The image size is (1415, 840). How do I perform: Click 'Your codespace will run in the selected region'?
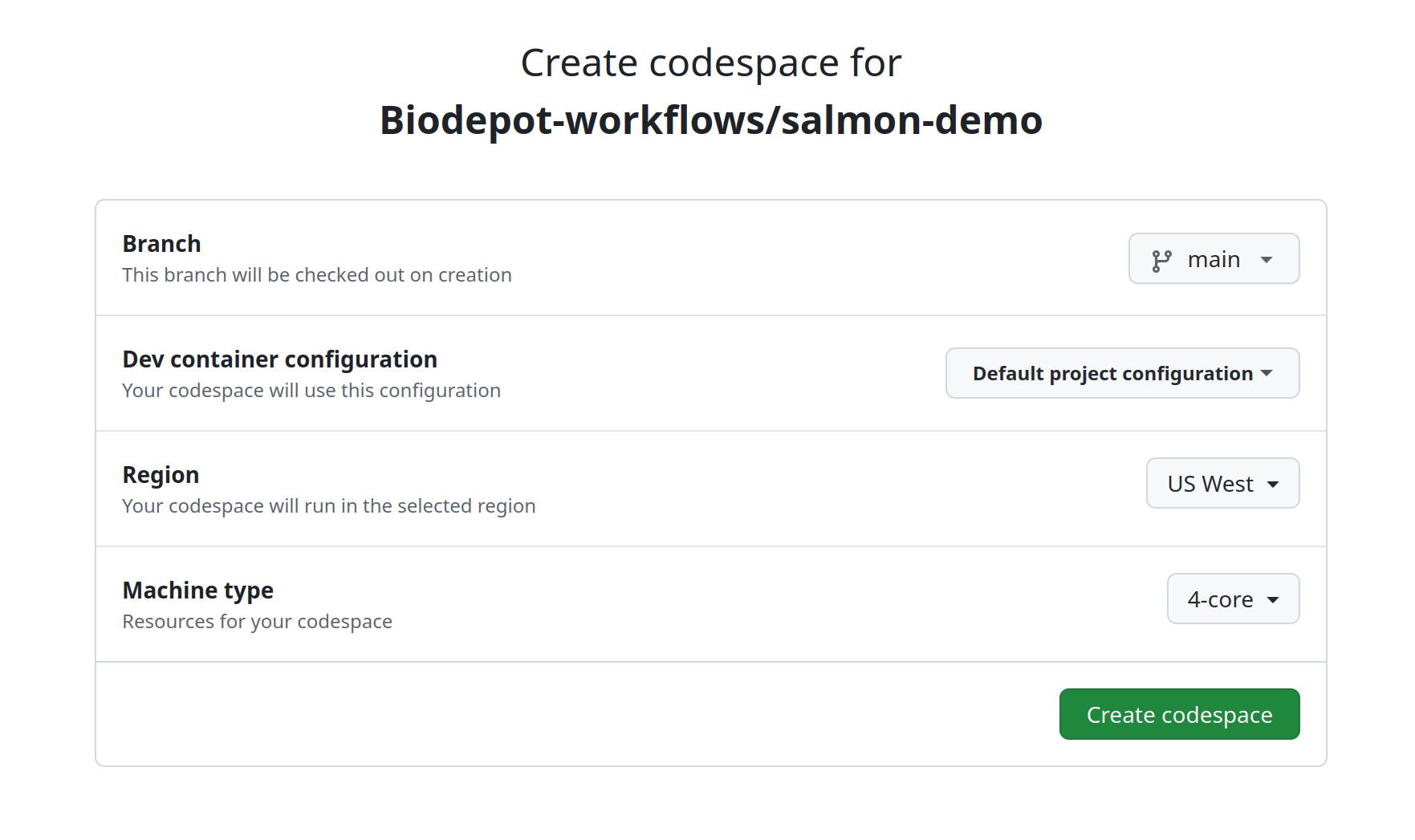point(328,505)
